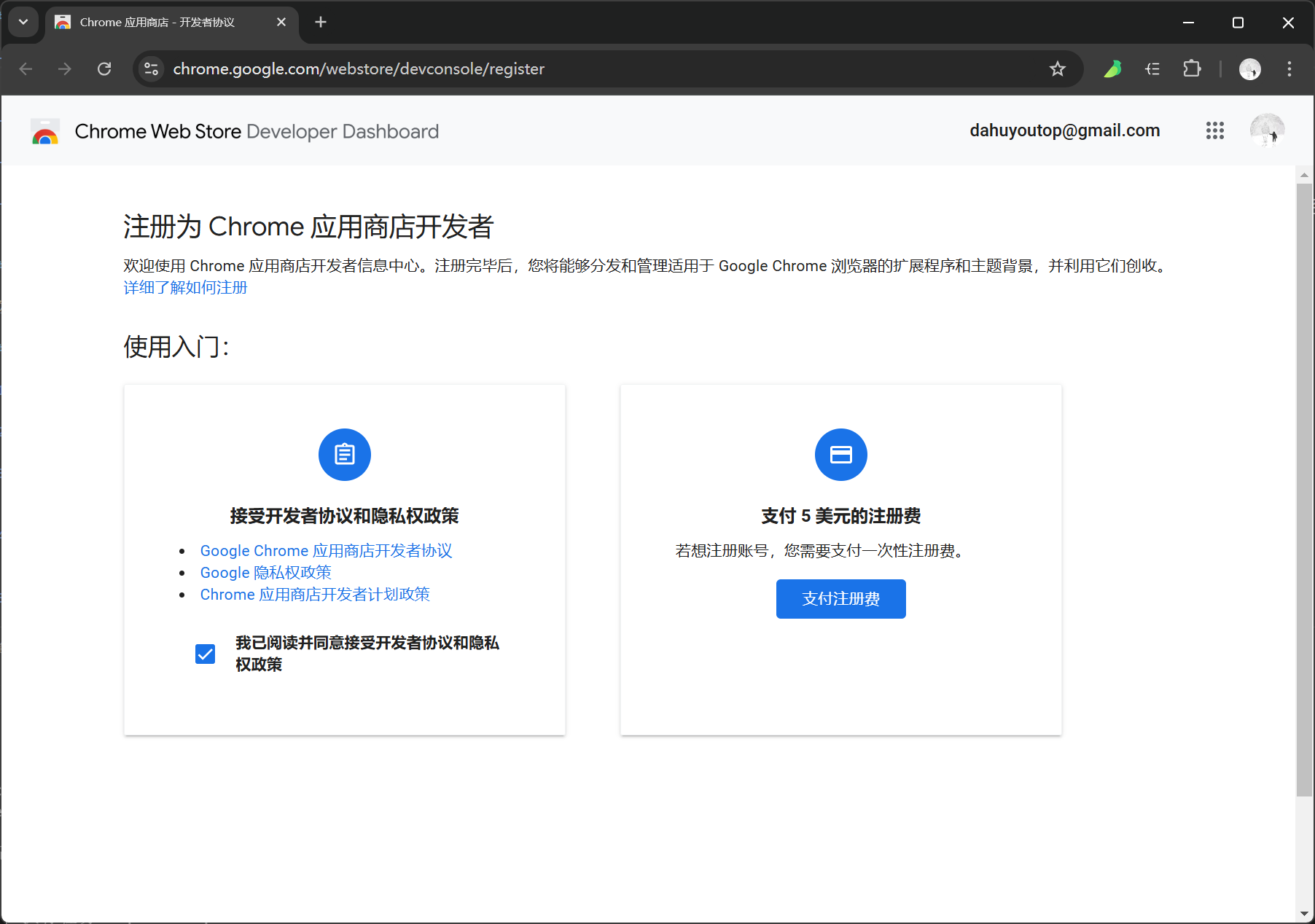This screenshot has height=924, width=1315.
Task: Bookmark this page with the star icon
Action: pyautogui.click(x=1057, y=68)
